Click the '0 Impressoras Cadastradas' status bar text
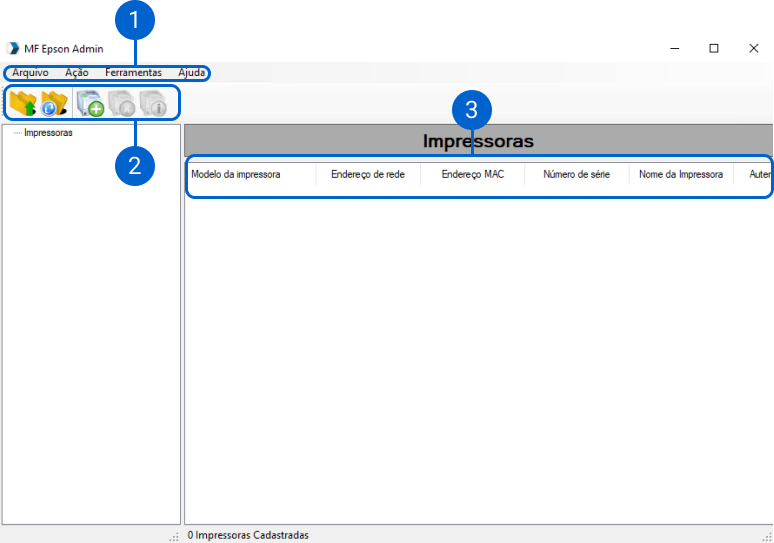The height and width of the screenshot is (543, 774). click(248, 535)
